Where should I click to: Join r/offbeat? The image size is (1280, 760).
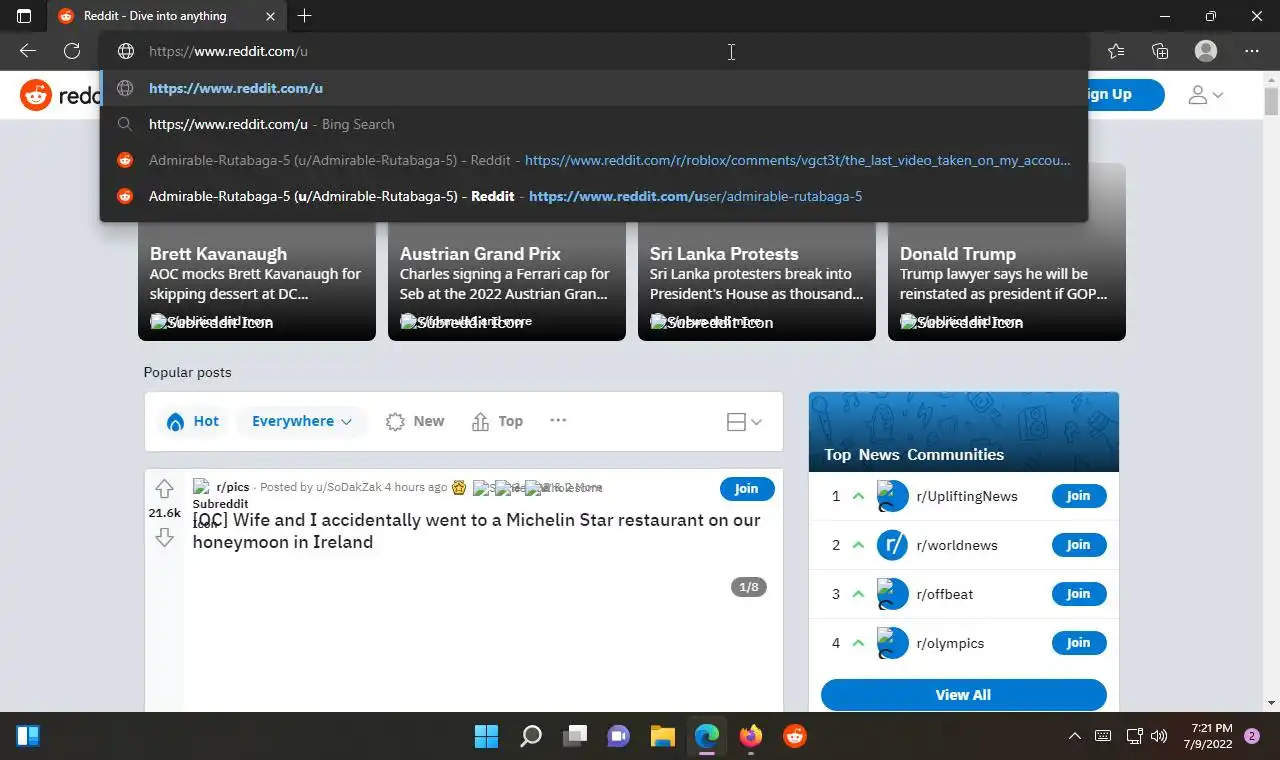pos(1079,594)
